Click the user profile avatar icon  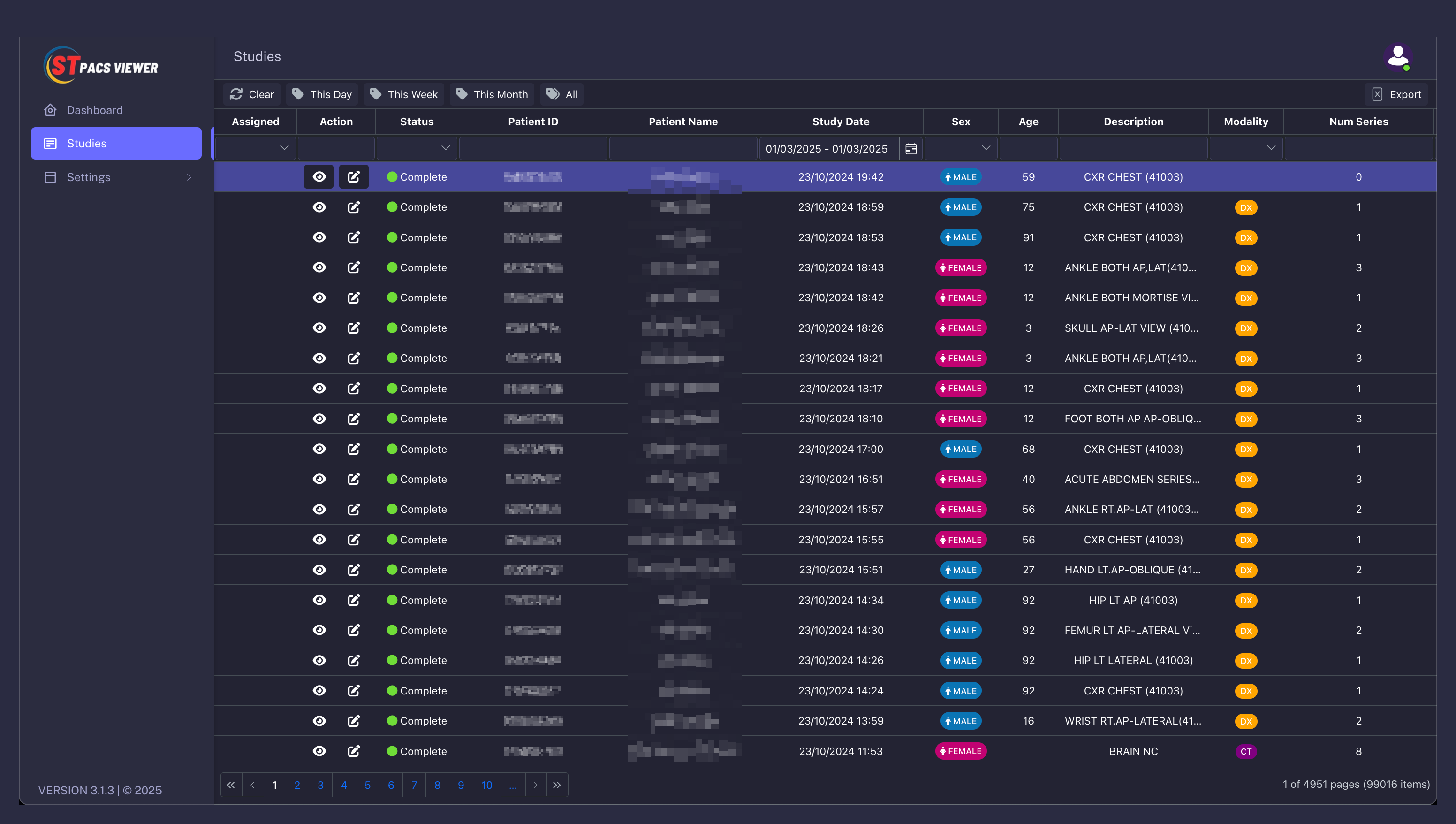pos(1398,57)
